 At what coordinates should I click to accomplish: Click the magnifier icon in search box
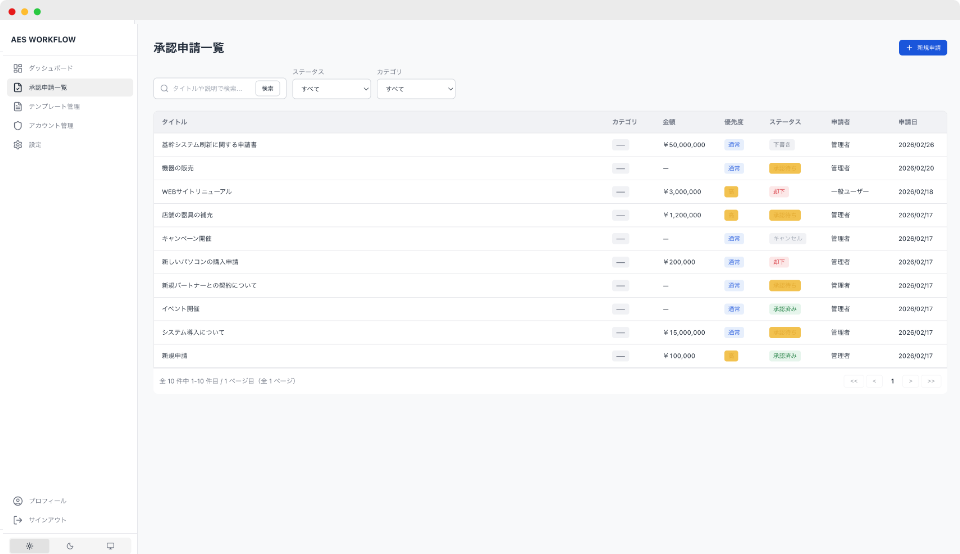[165, 89]
